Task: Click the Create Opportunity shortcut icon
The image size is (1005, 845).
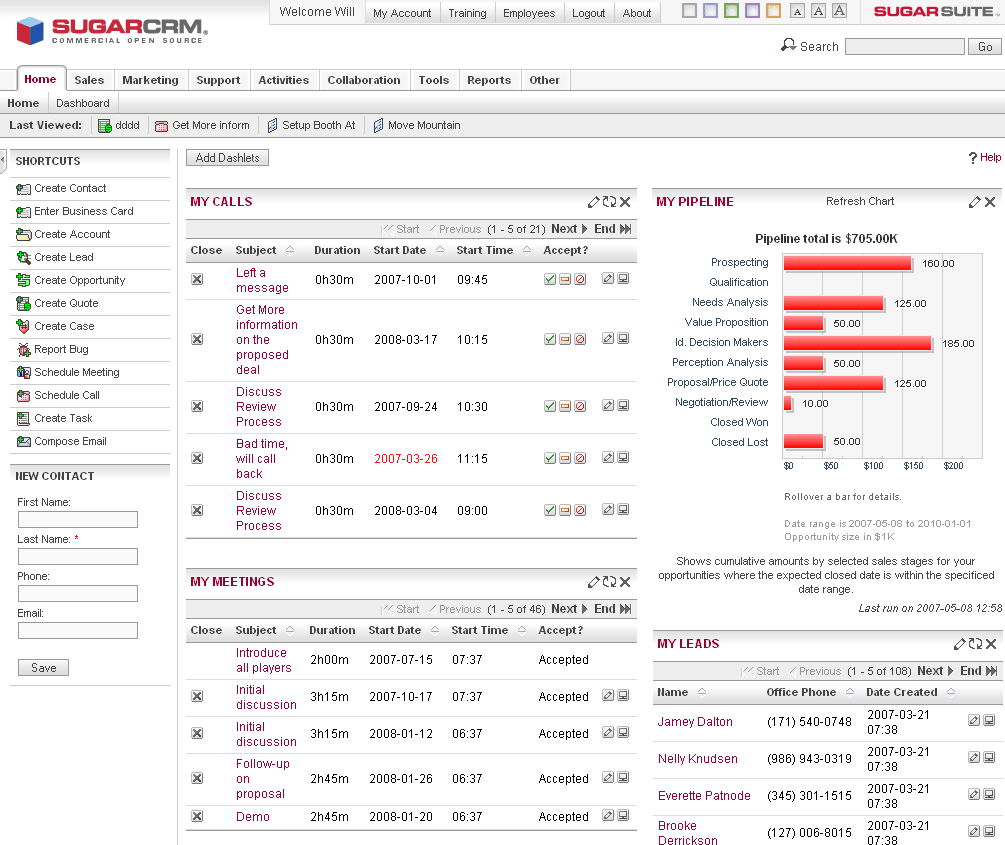Action: pos(24,281)
